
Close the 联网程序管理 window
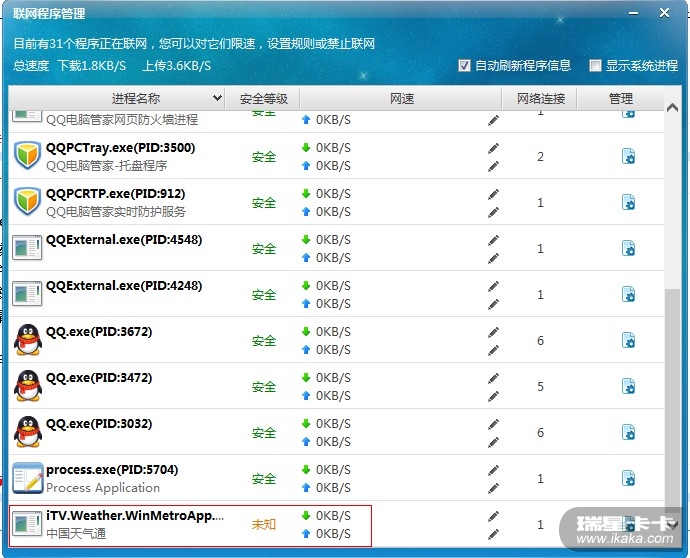[664, 13]
